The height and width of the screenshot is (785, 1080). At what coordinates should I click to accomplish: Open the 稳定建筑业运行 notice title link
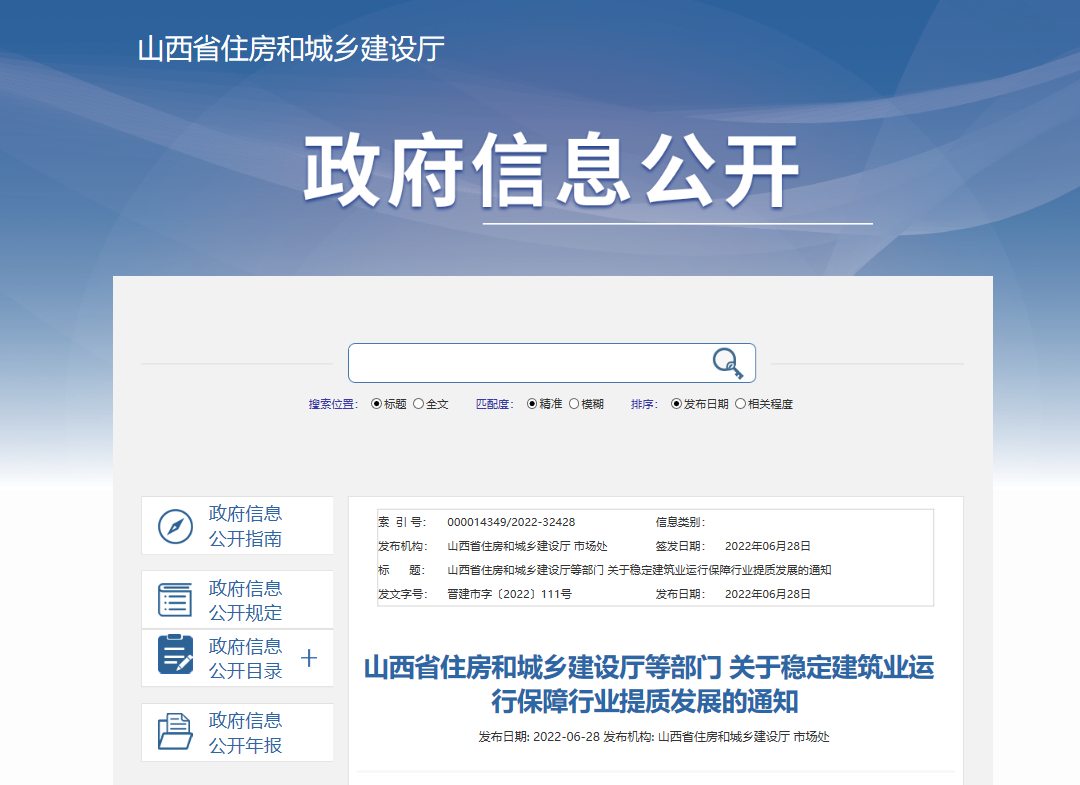pyautogui.click(x=651, y=685)
